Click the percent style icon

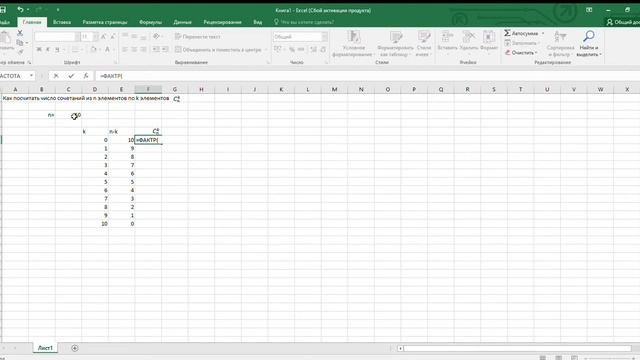(292, 49)
